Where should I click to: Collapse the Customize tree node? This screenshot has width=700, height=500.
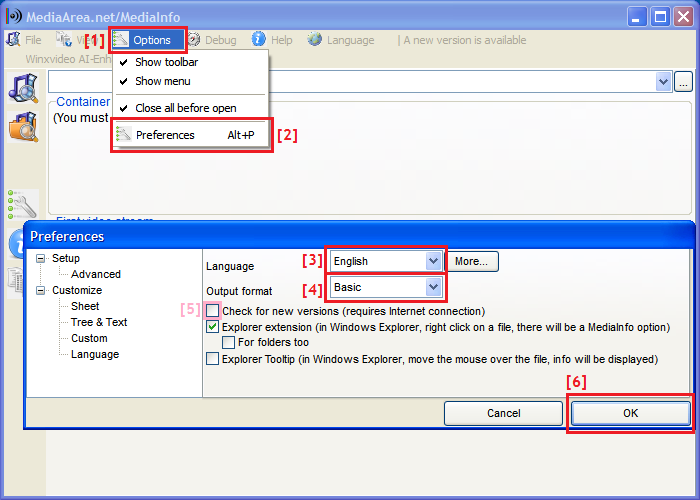tap(41, 291)
